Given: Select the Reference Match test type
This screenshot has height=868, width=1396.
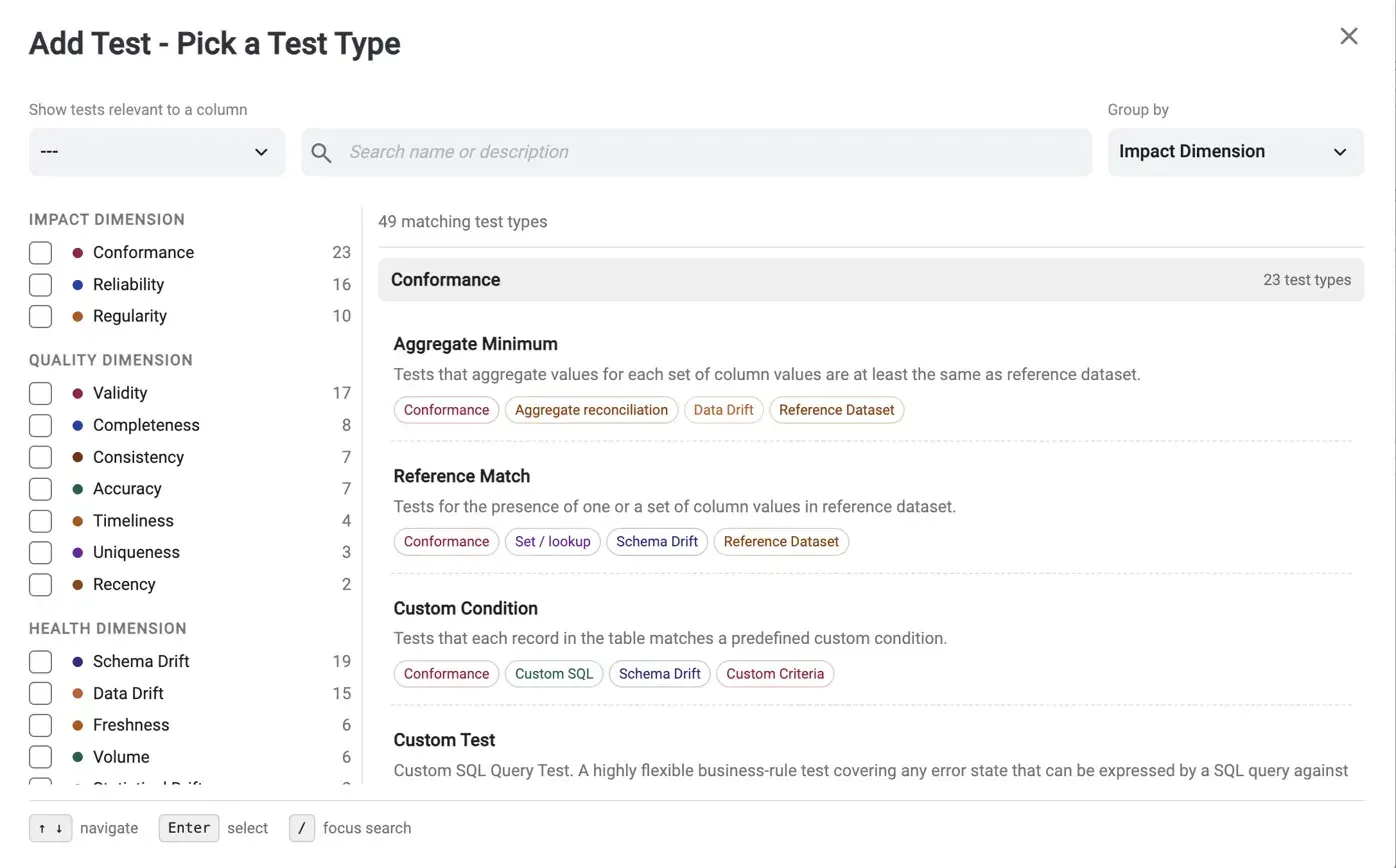Looking at the screenshot, I should pos(462,476).
